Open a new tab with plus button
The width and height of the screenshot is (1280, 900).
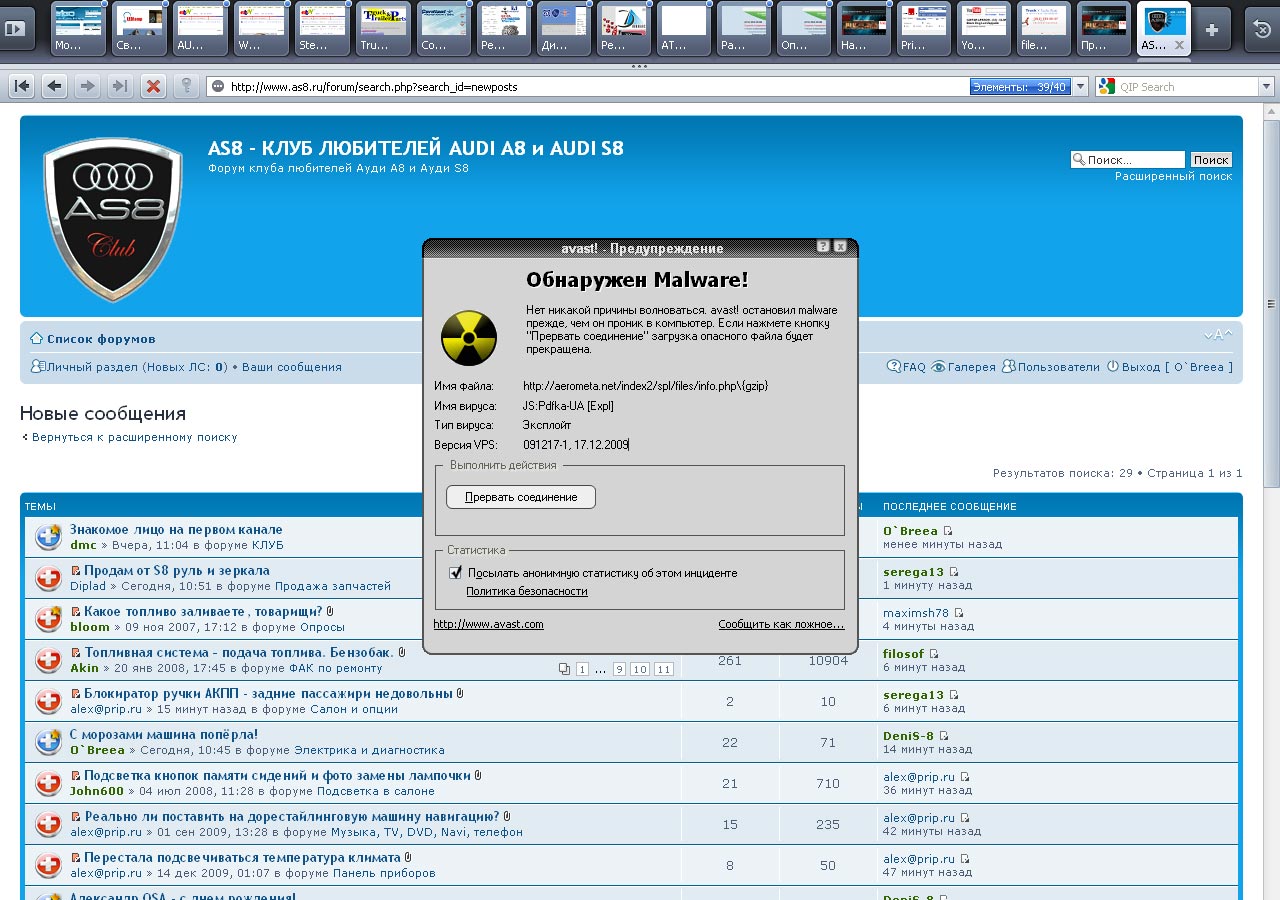coord(1212,30)
